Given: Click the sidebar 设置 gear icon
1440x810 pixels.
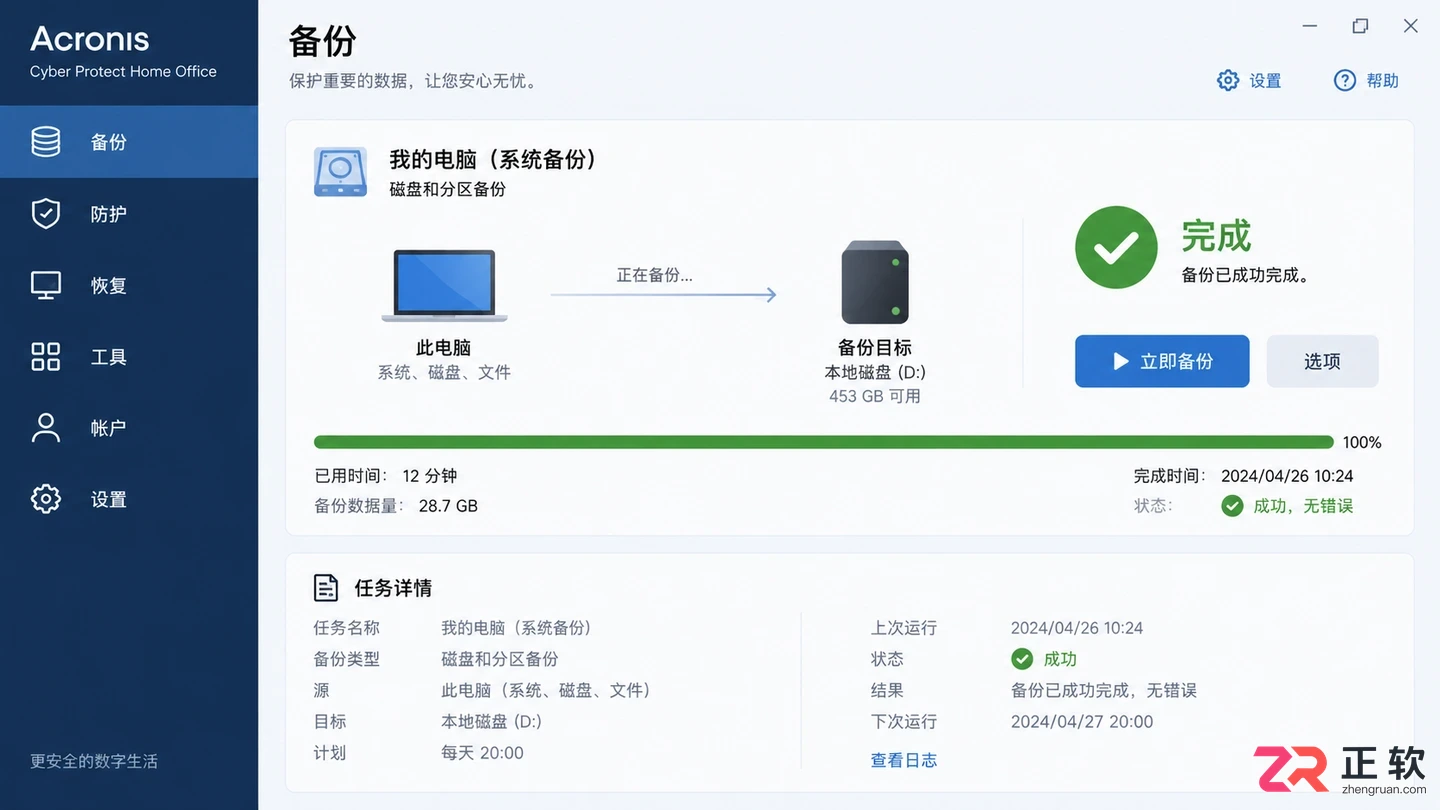Looking at the screenshot, I should (x=46, y=499).
